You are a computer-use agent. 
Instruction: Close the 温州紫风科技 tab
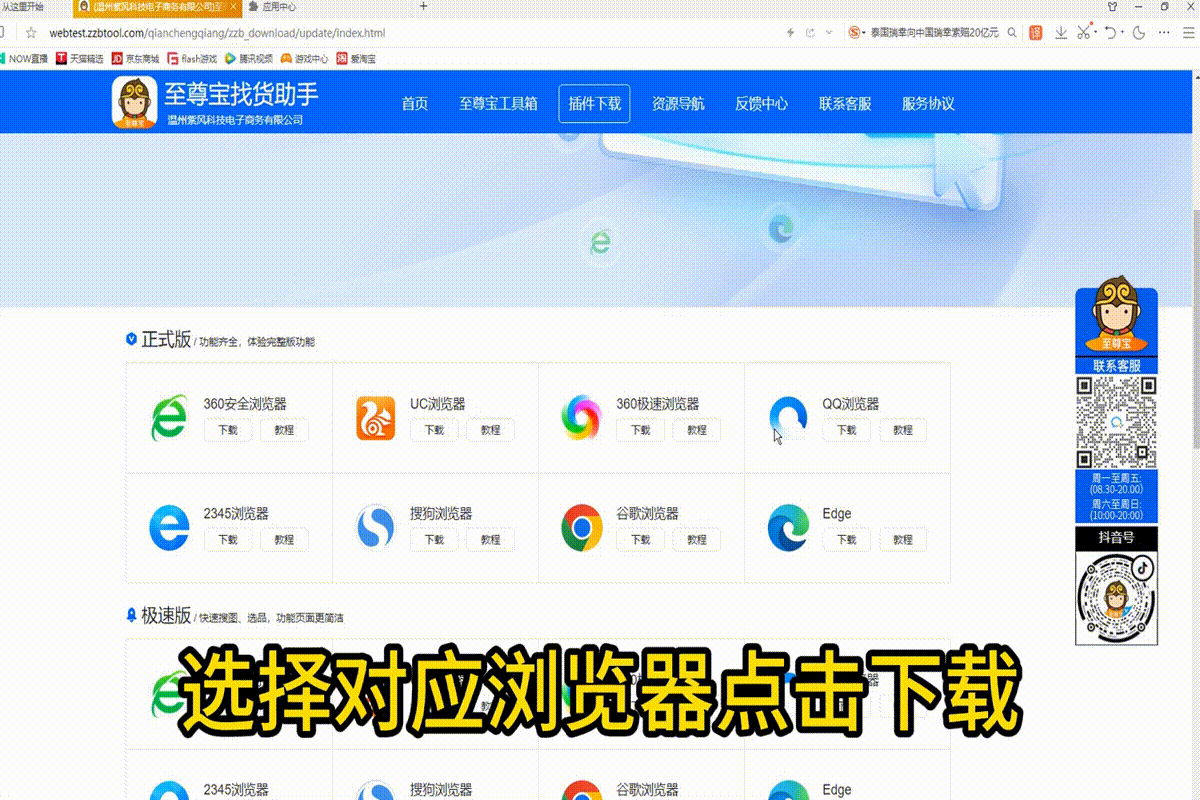point(235,6)
